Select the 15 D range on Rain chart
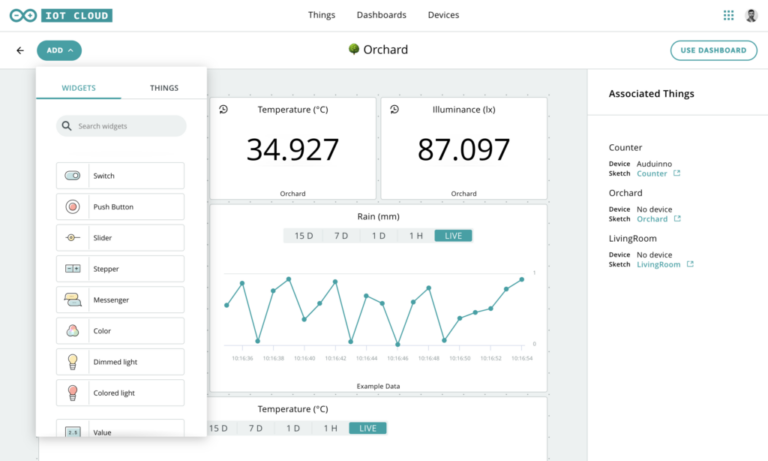Viewport: 768px width, 461px height. pos(302,236)
